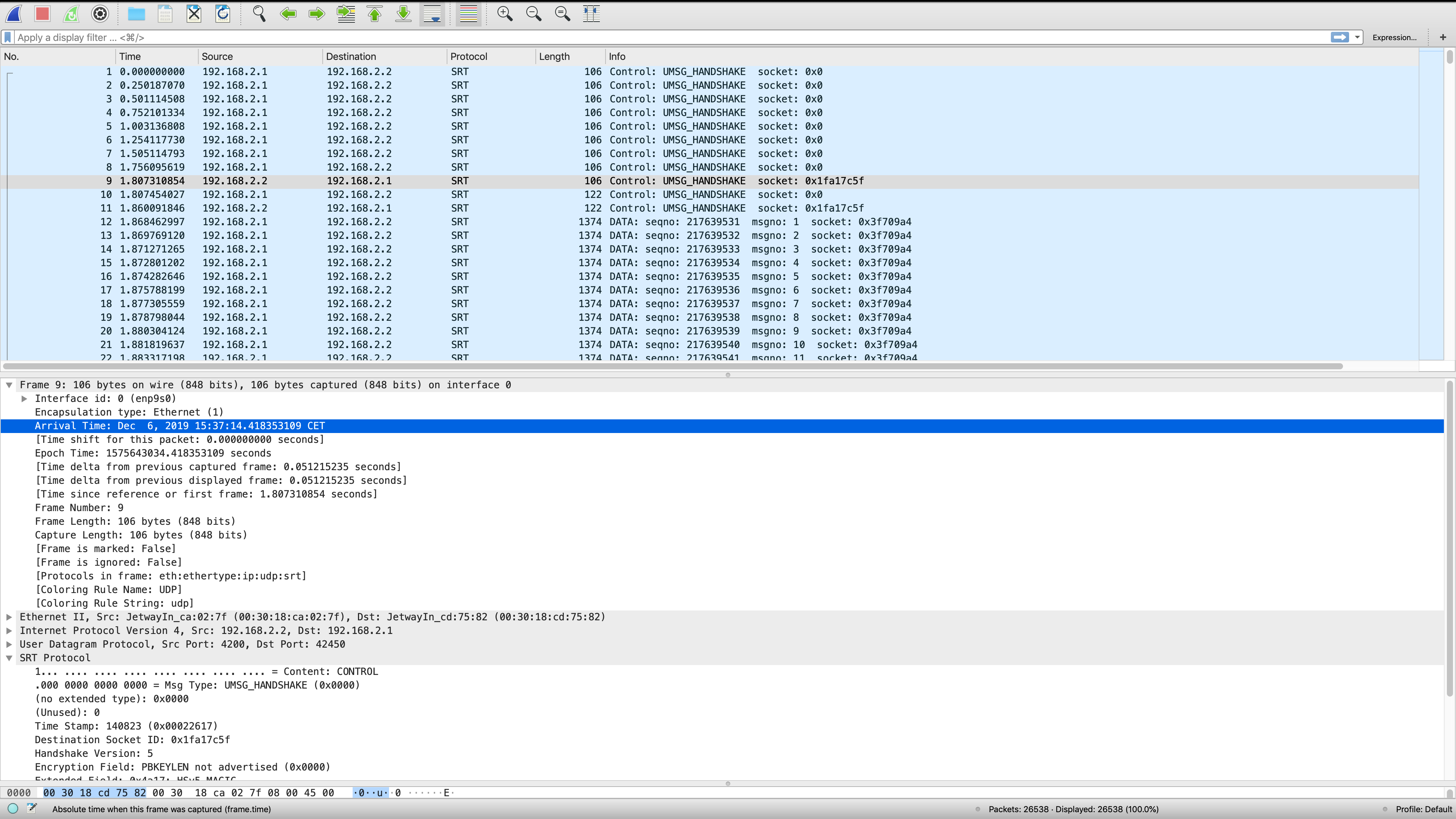1456x819 pixels.
Task: Sort by Protocol column header
Action: click(491, 56)
